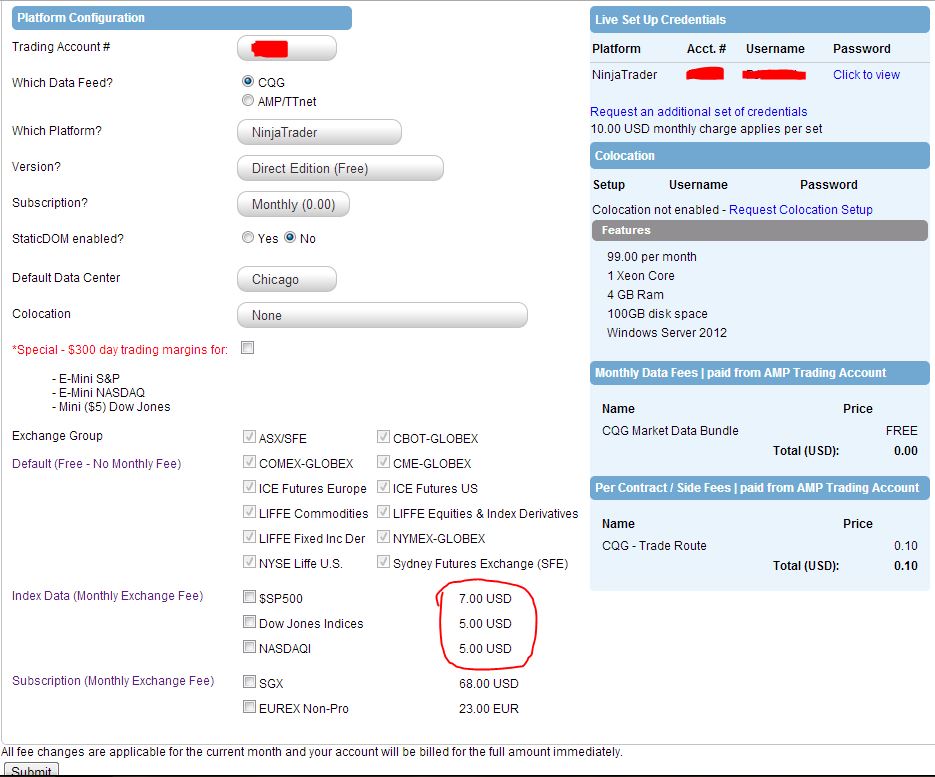Viewport: 935px width, 777px height.
Task: Toggle the LIFFE Fixed Inc Der checkbox
Action: [249, 537]
